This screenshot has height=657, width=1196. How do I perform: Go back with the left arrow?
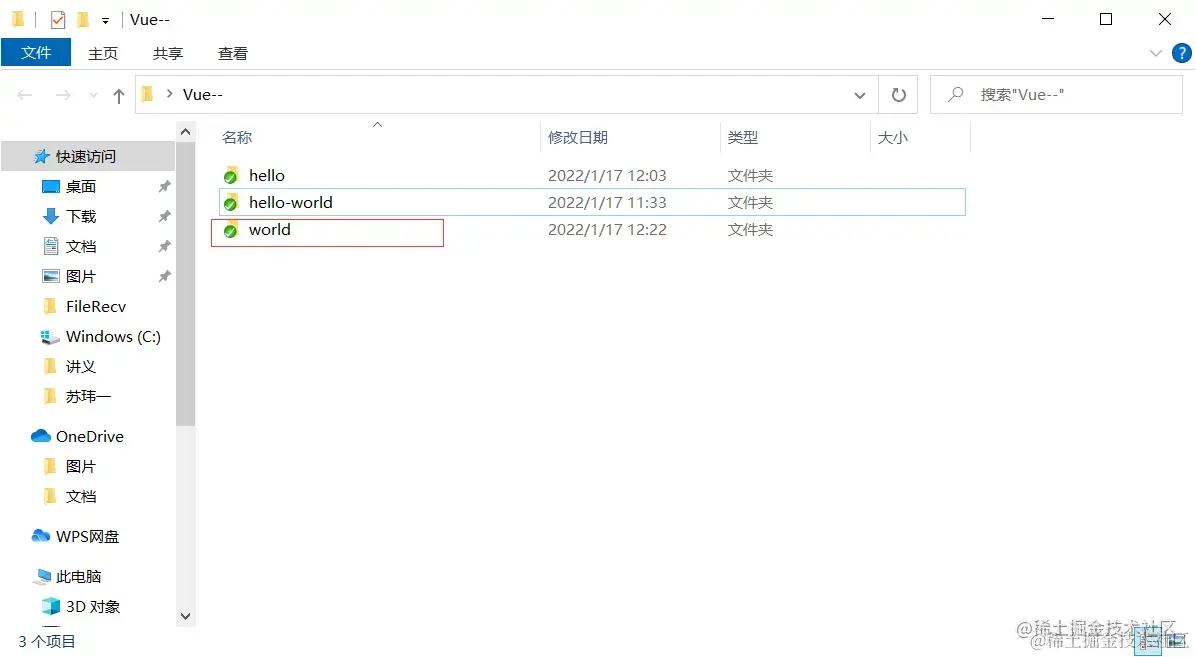(x=25, y=95)
